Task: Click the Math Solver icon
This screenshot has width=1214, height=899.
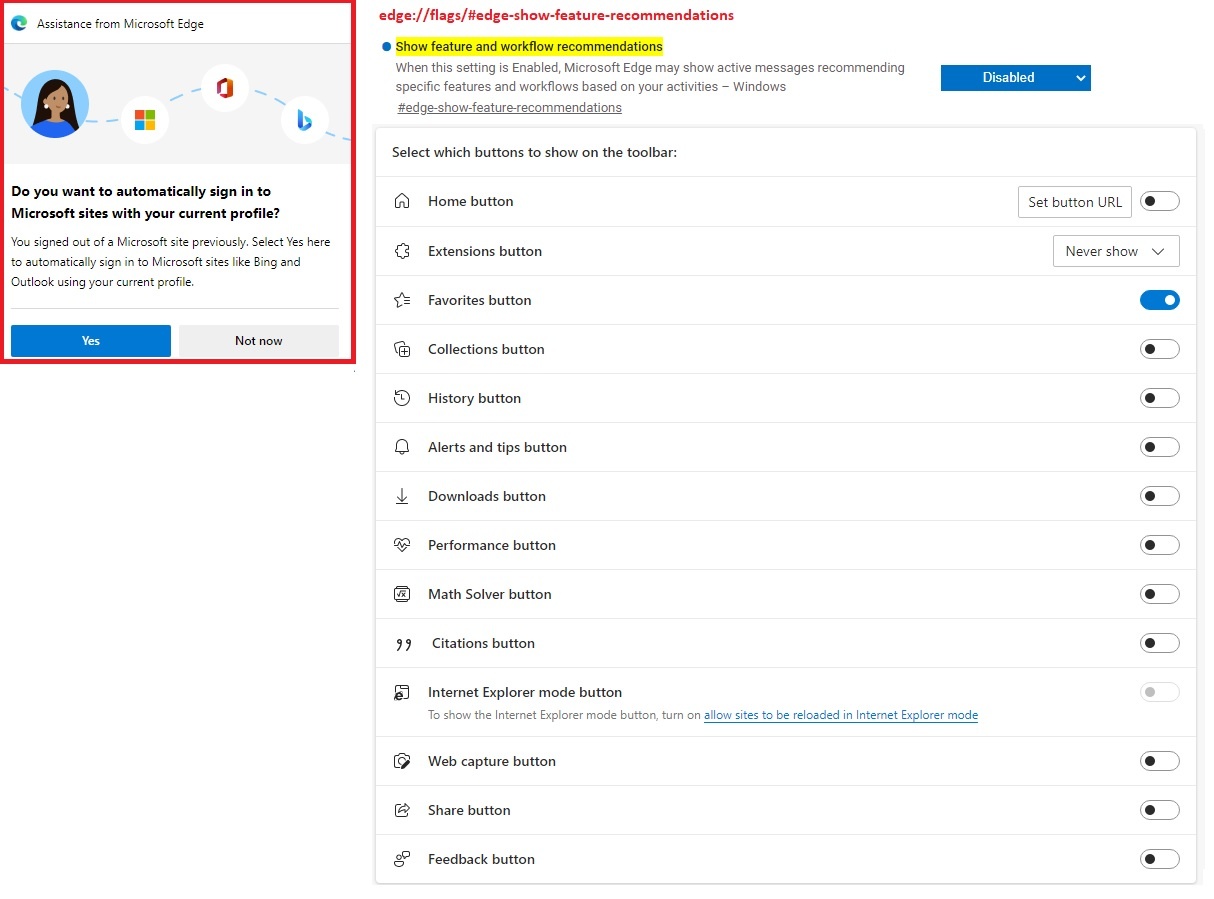Action: coord(402,594)
